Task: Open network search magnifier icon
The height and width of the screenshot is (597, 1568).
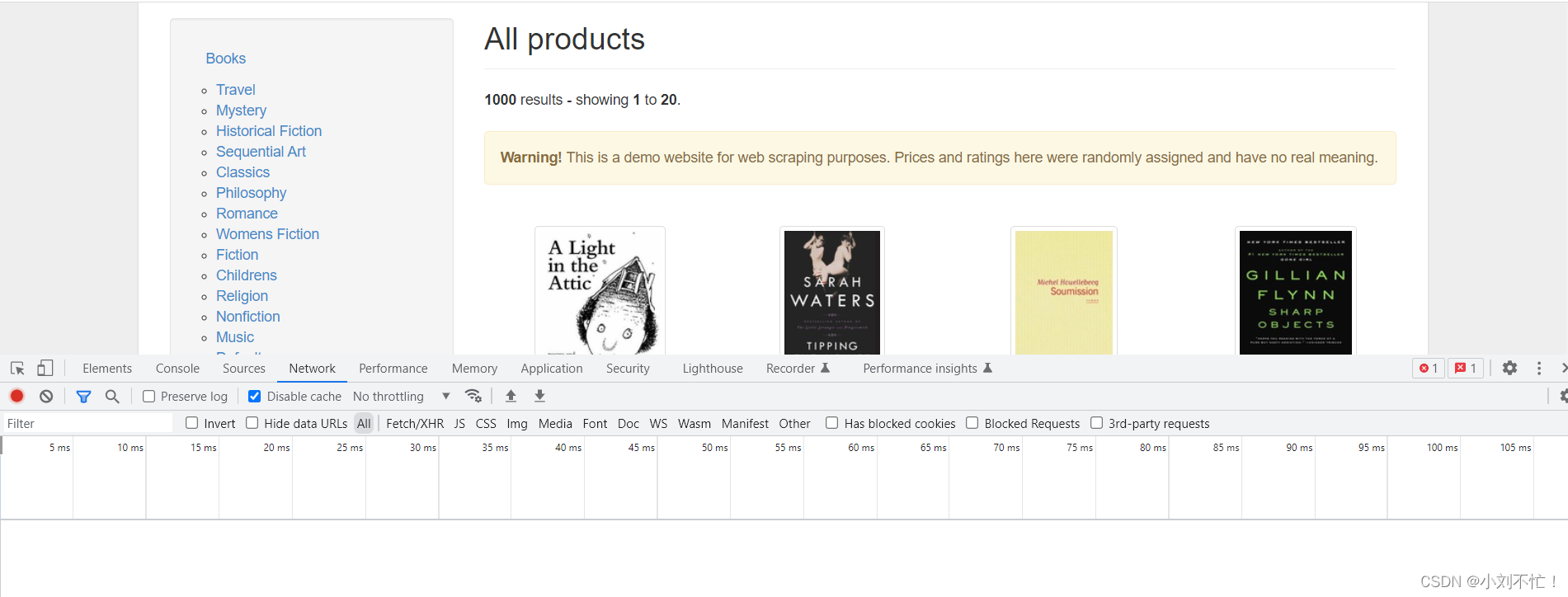Action: [112, 397]
